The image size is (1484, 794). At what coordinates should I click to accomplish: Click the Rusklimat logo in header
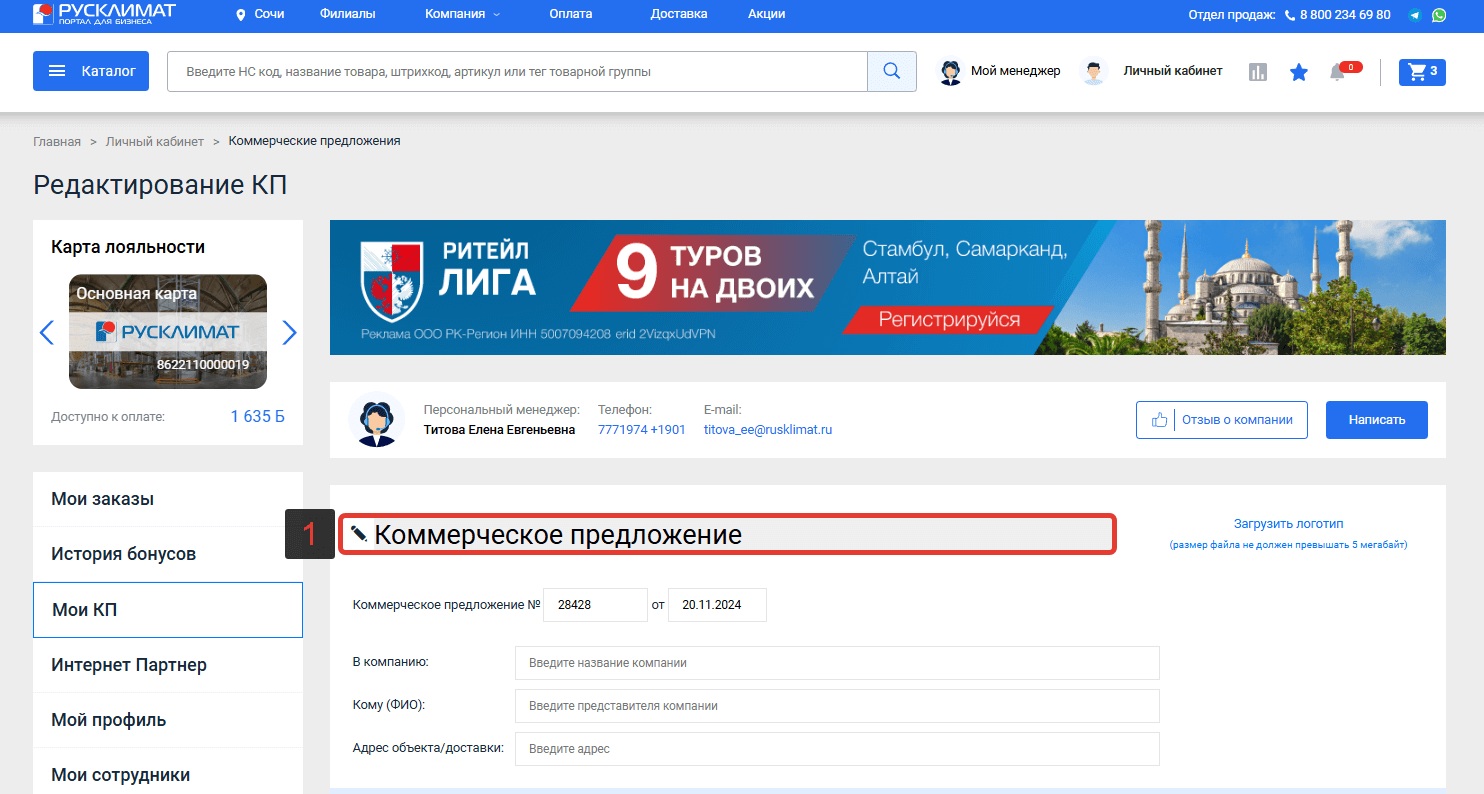pos(104,14)
